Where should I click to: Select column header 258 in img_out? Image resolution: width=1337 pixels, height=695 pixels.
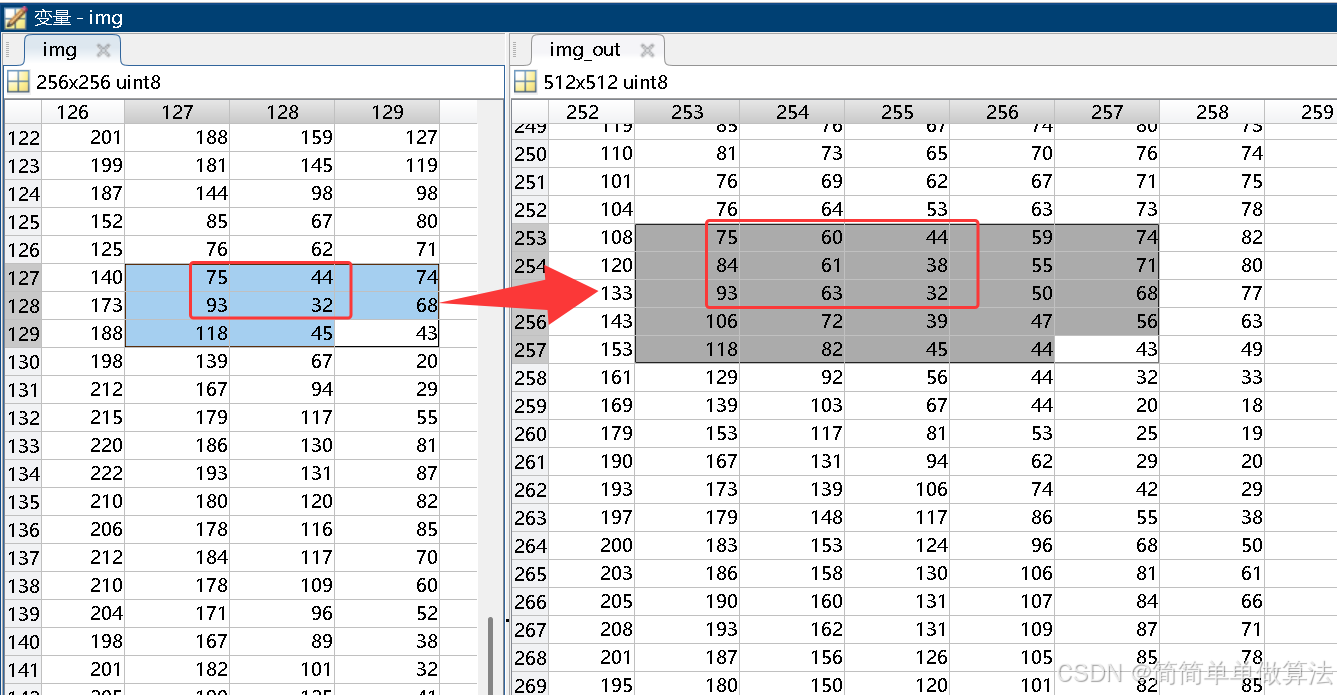[1212, 112]
